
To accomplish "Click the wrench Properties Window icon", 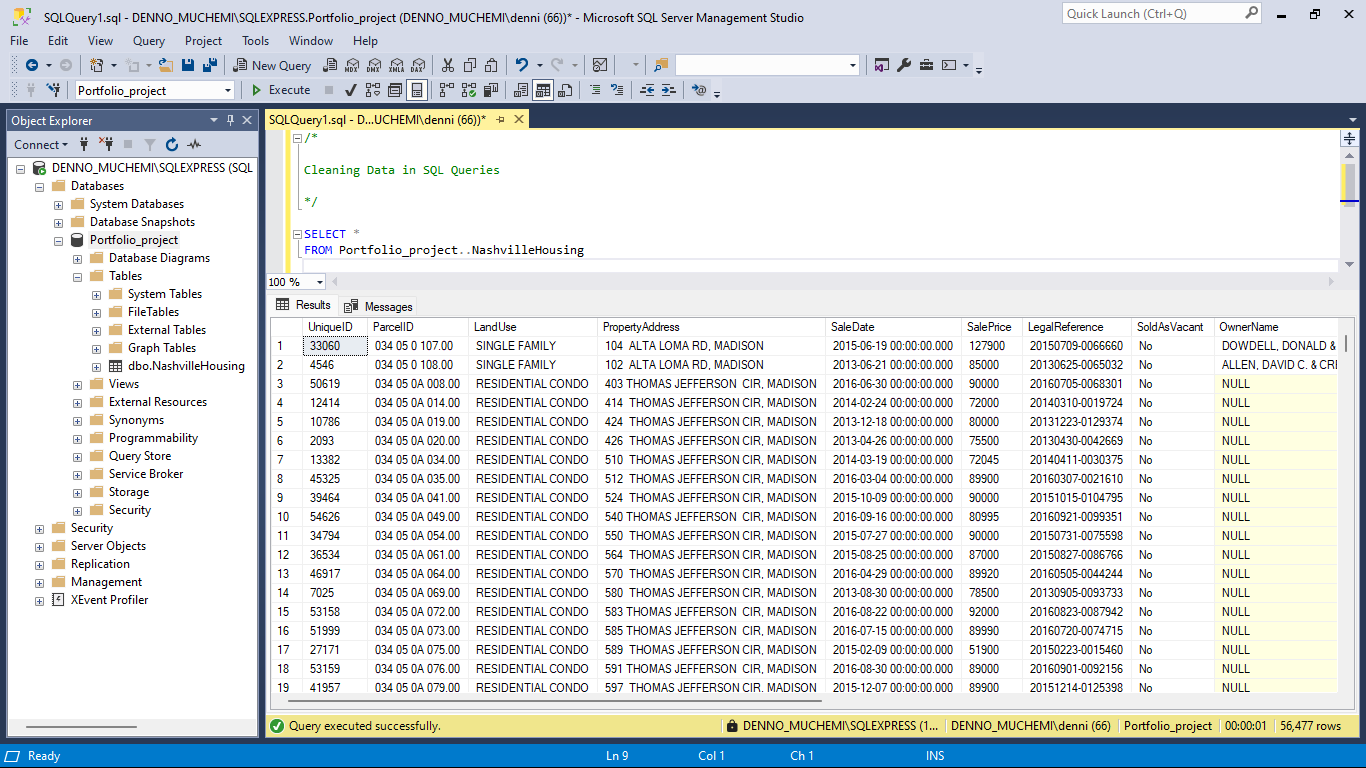I will tap(904, 65).
